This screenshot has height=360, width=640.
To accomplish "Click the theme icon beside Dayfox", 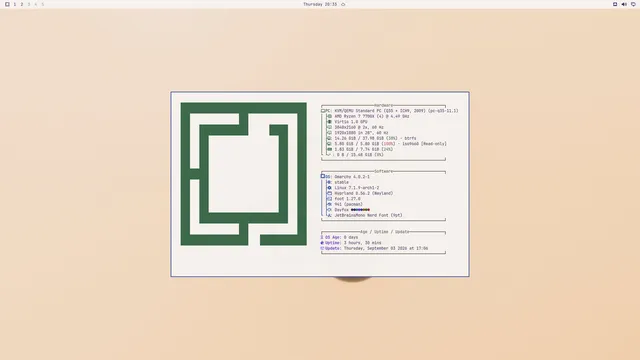I will click(x=329, y=210).
